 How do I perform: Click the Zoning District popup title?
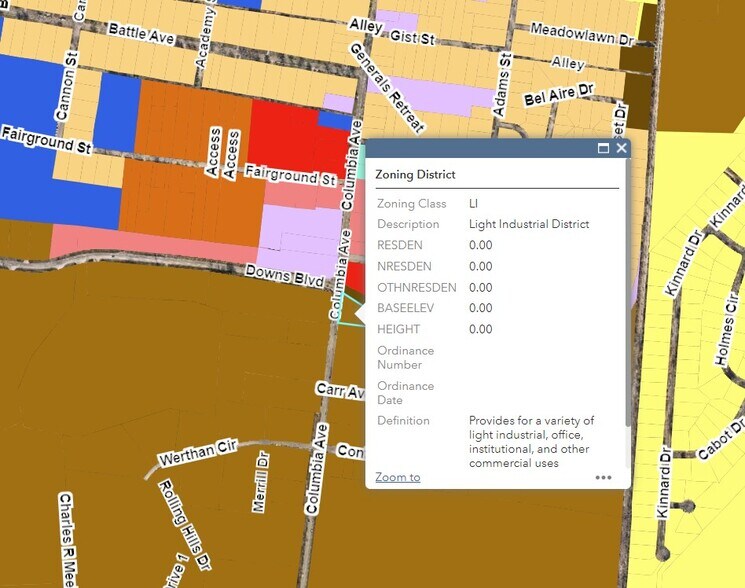click(x=415, y=175)
